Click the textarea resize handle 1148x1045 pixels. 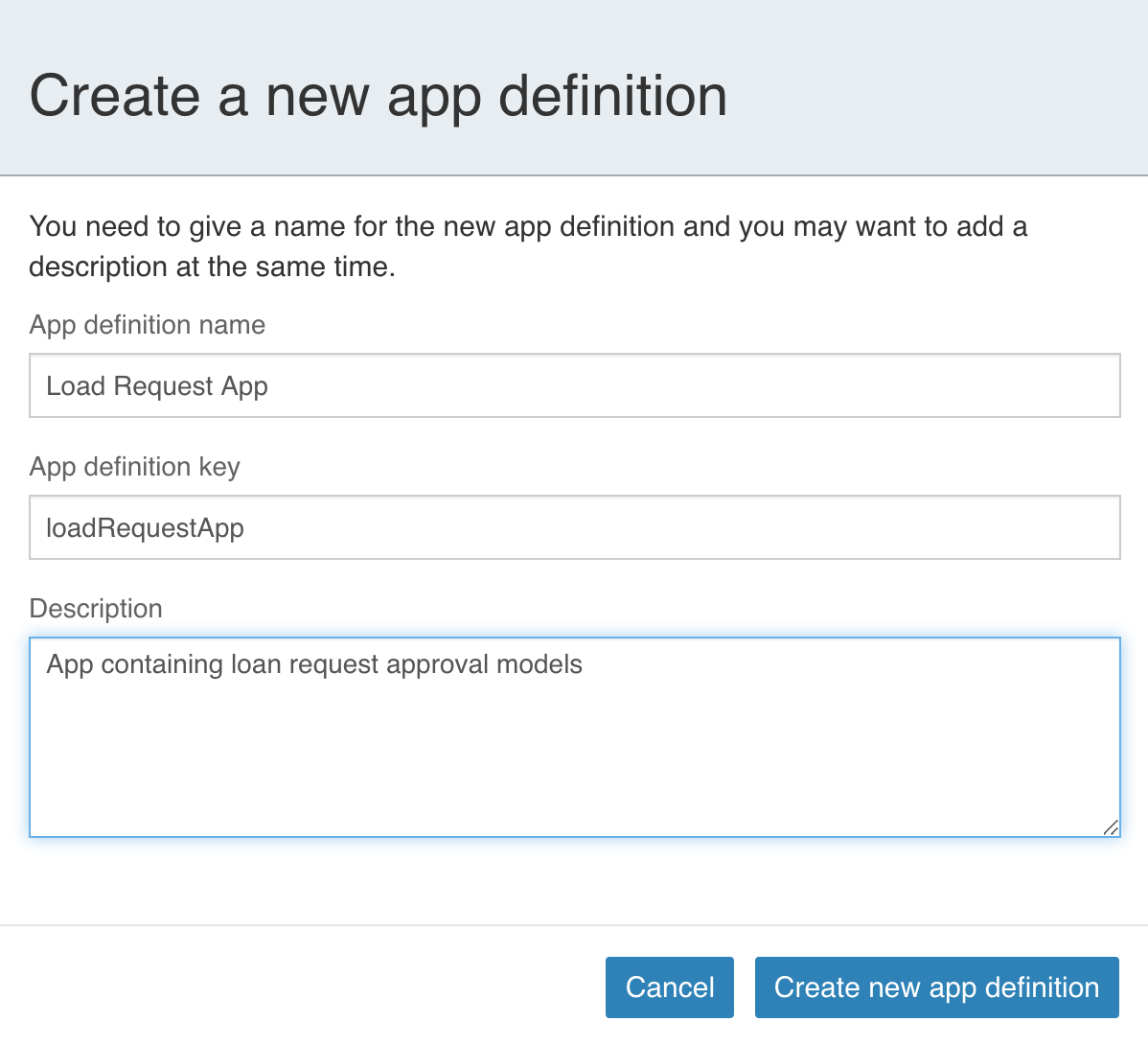click(x=1113, y=828)
